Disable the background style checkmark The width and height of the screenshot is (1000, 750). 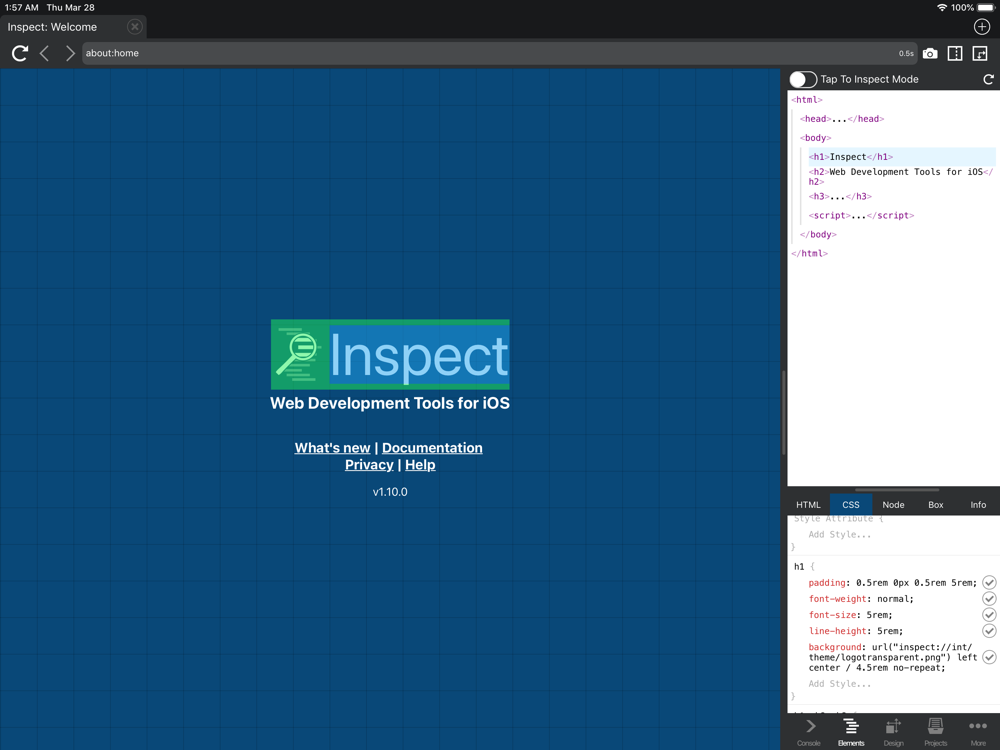coord(989,657)
